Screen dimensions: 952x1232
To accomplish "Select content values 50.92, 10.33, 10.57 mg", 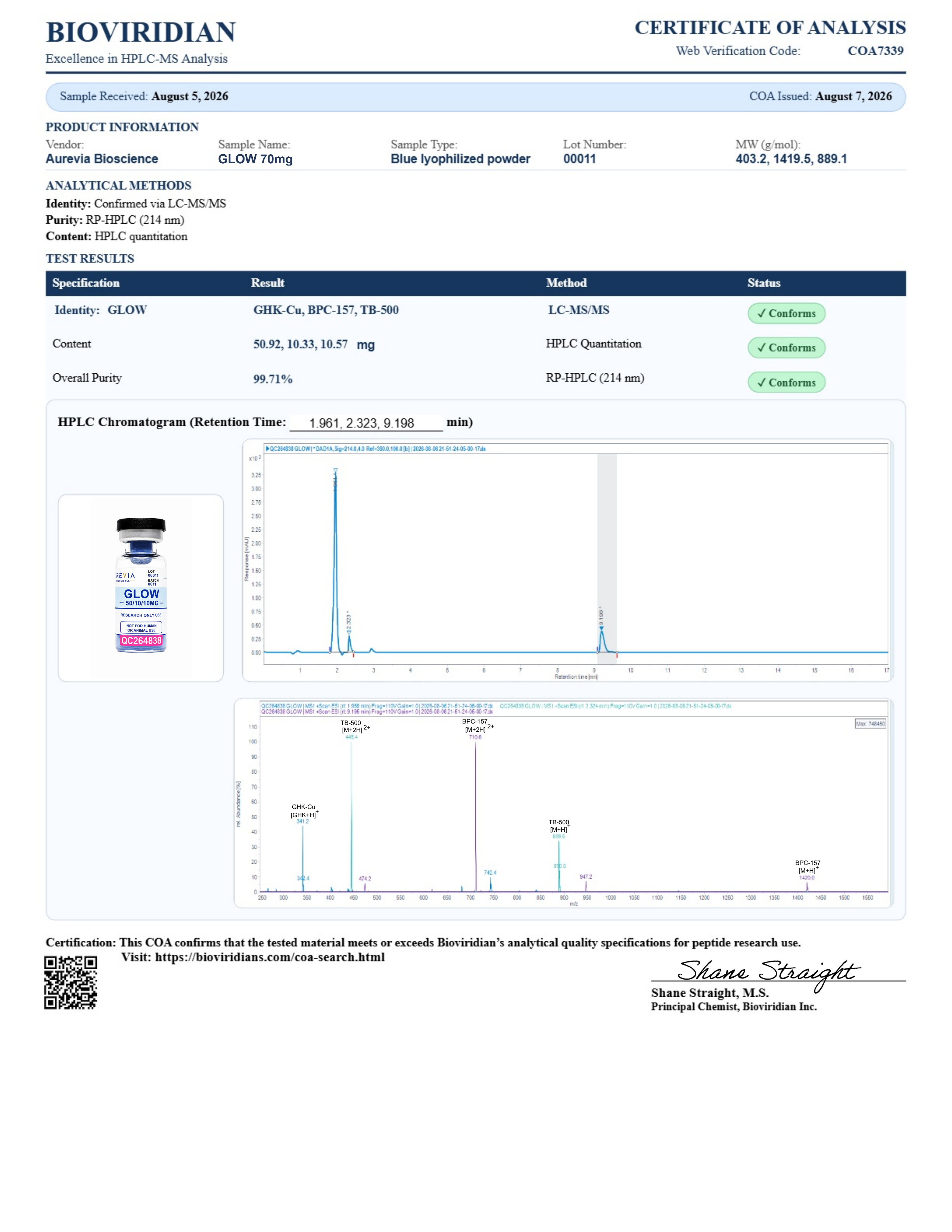I will coord(314,345).
